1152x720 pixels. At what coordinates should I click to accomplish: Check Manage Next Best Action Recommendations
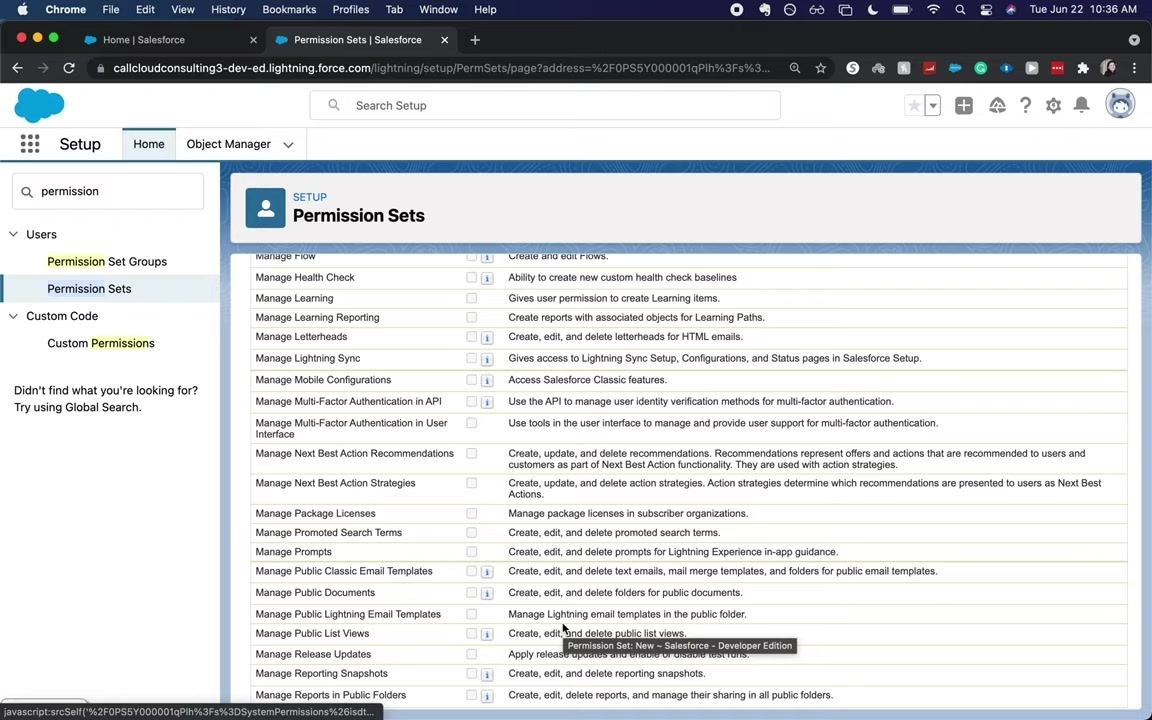click(472, 453)
